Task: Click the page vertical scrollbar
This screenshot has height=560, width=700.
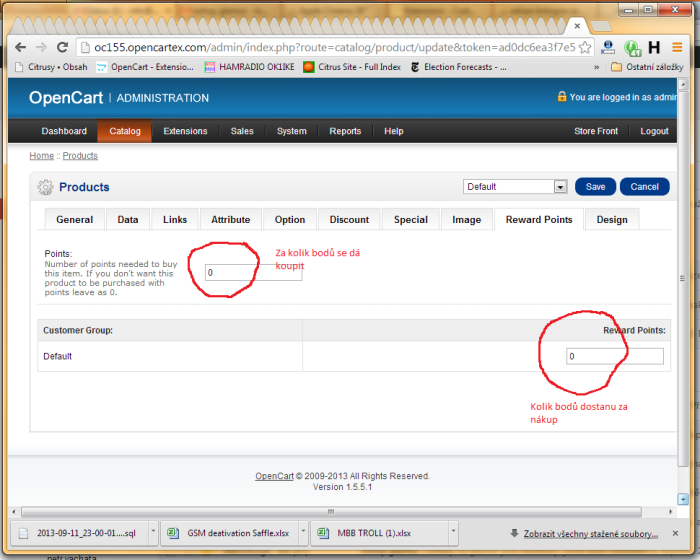Action: (683, 279)
